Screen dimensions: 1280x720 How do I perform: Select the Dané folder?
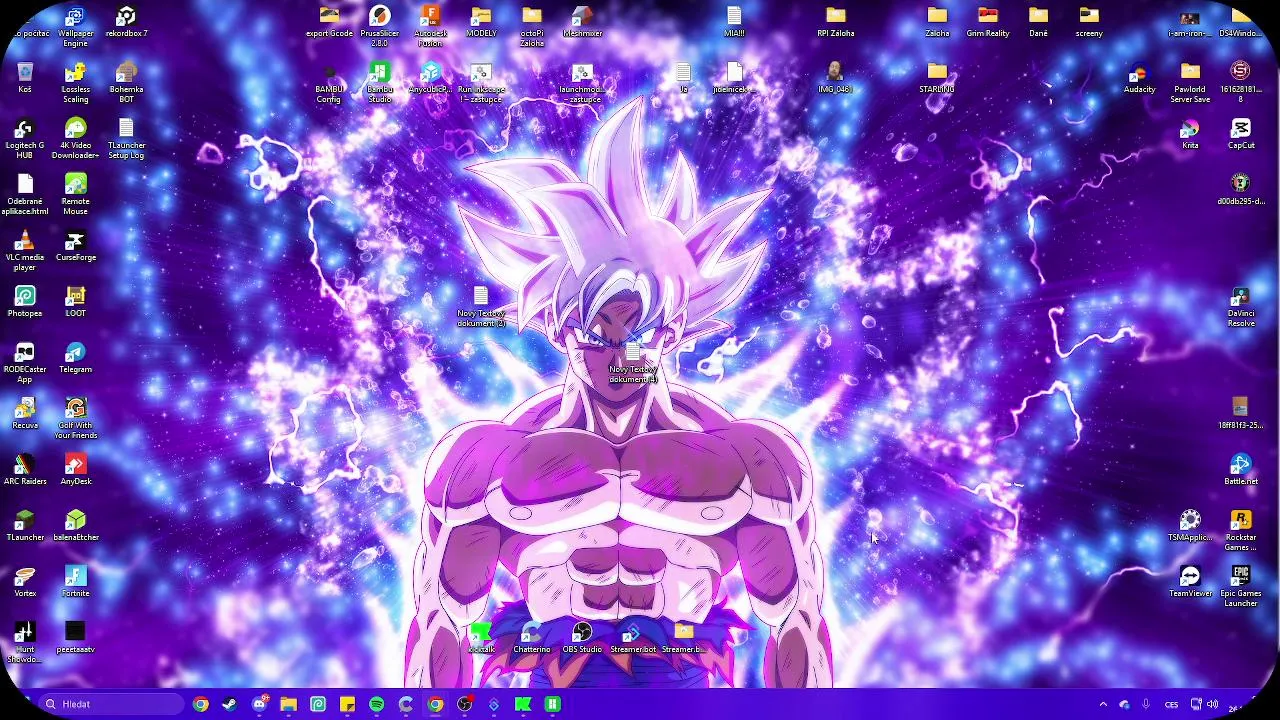pos(1038,22)
